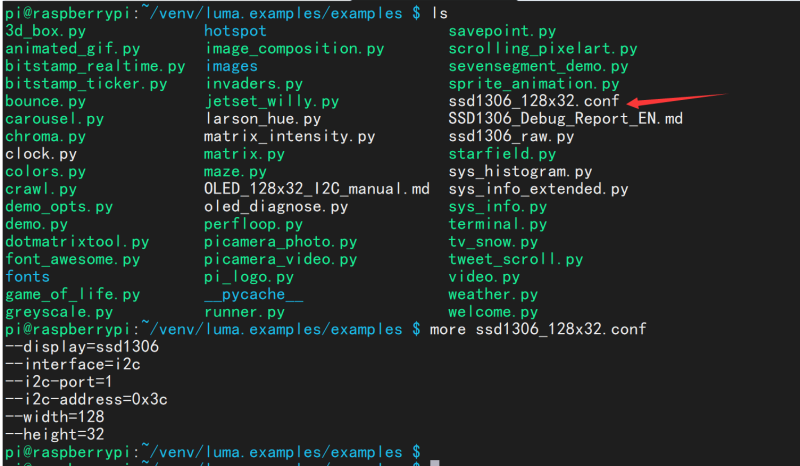Select matrix.py file name

(x=244, y=154)
